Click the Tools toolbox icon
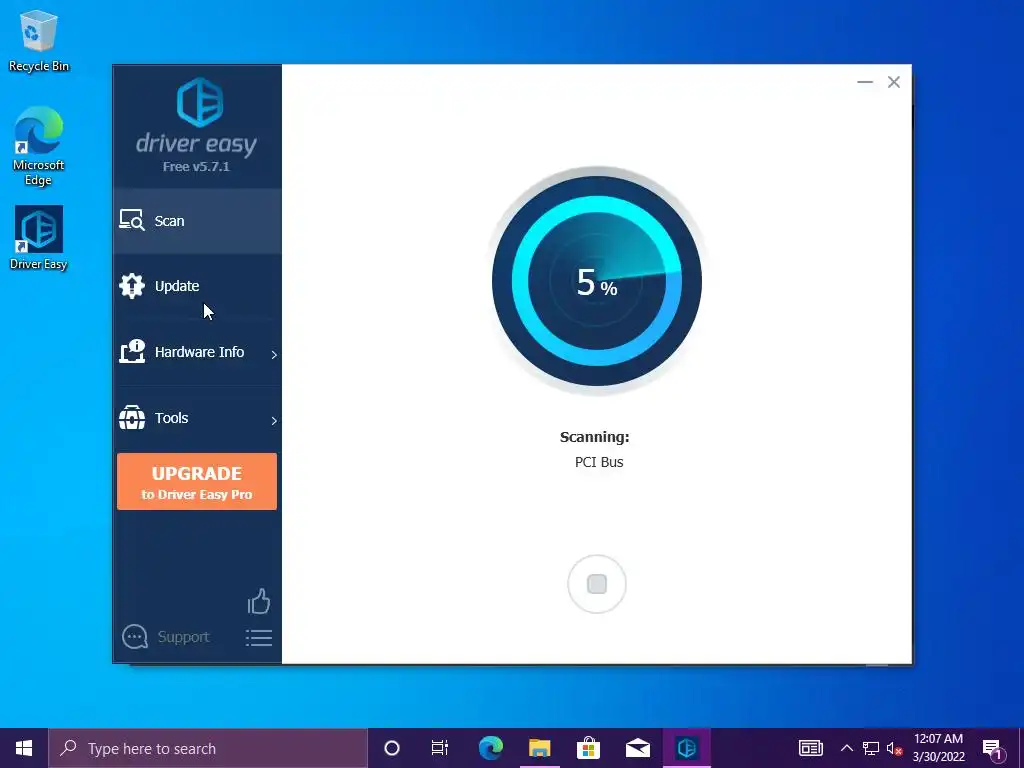 point(132,418)
